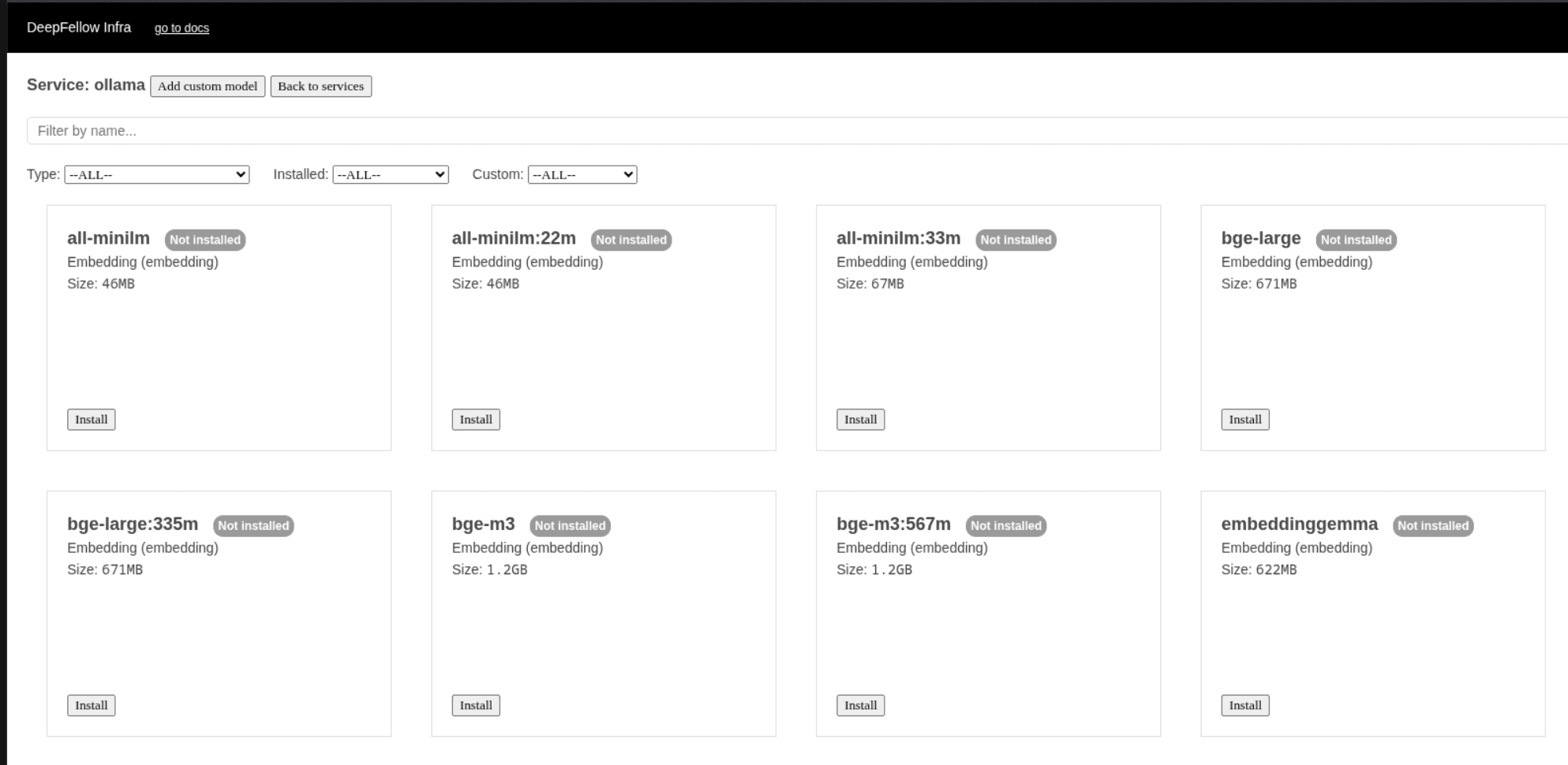Navigate Back to services
This screenshot has width=1568, height=765.
320,86
